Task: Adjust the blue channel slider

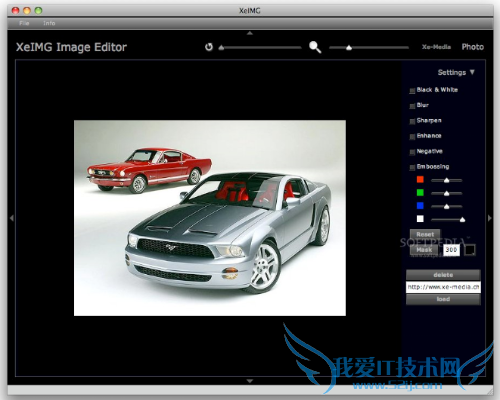Action: [x=447, y=206]
